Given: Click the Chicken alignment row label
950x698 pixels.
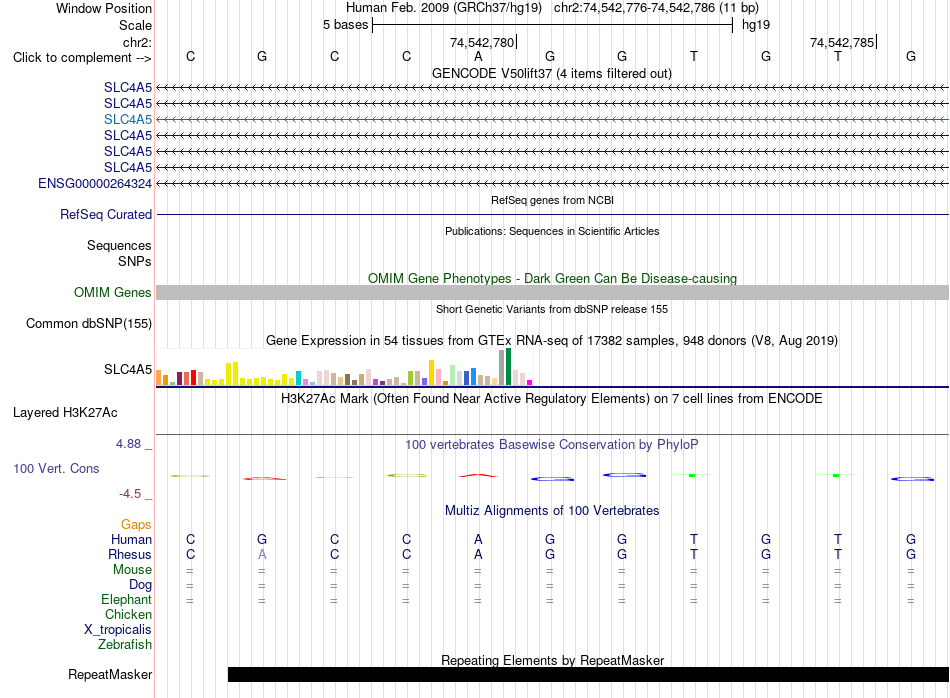Looking at the screenshot, I should [128, 614].
